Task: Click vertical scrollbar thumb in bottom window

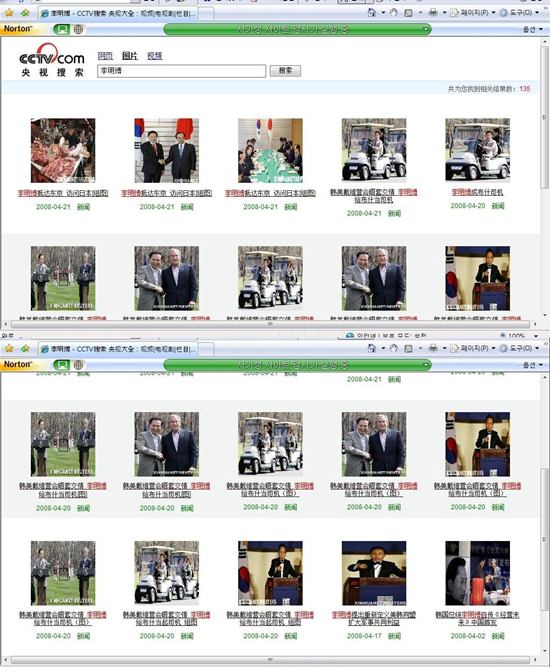Action: pyautogui.click(x=544, y=539)
